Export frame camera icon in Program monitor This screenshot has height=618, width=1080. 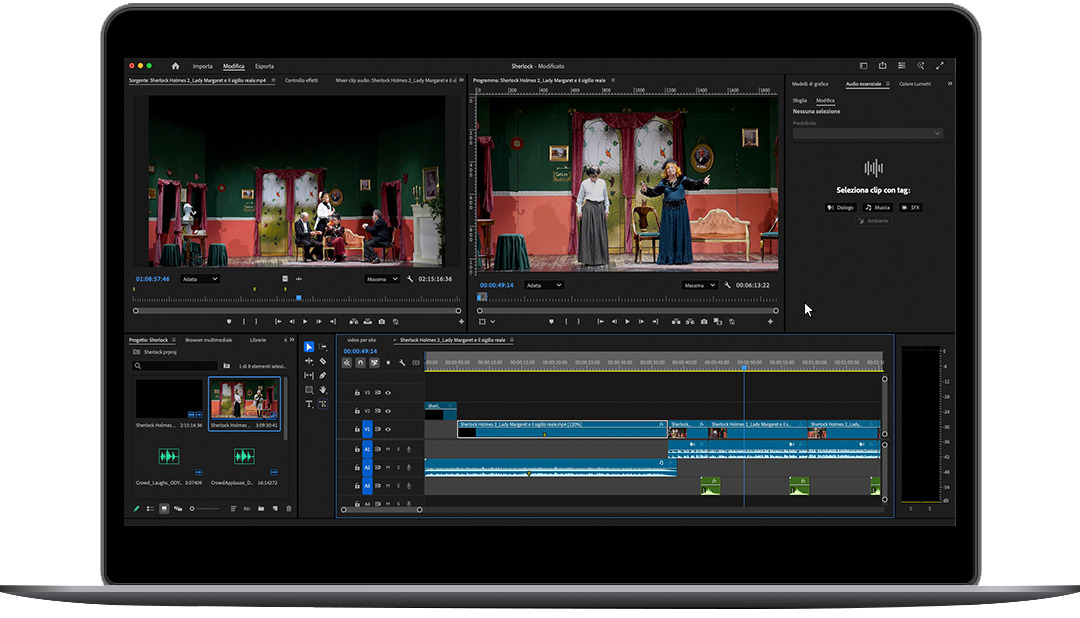704,322
